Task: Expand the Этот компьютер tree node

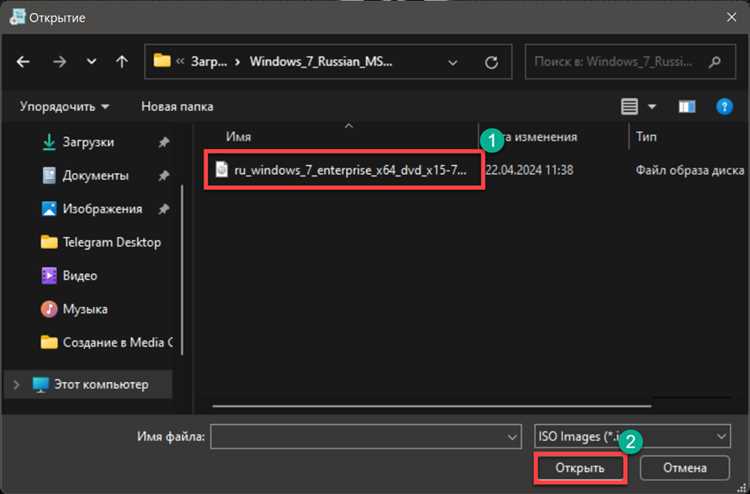Action: 17,384
